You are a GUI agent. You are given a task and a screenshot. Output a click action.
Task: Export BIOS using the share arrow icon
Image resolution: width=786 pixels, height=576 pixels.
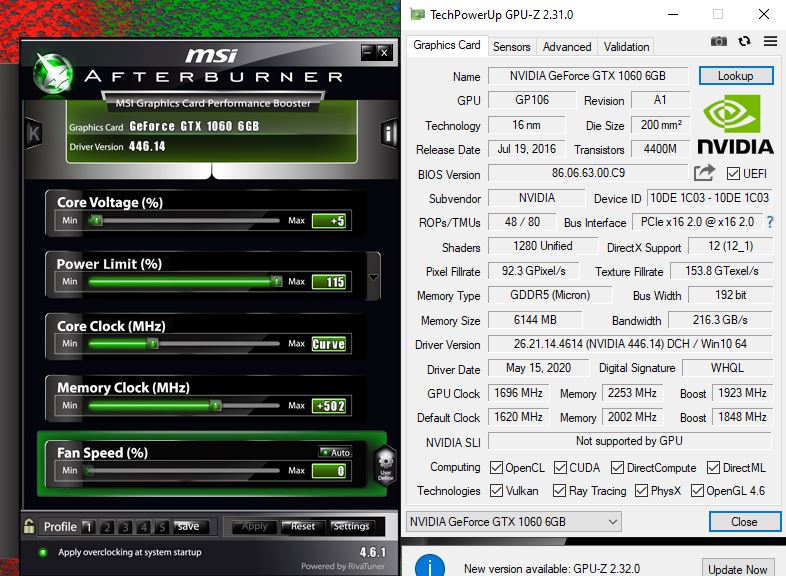(704, 173)
